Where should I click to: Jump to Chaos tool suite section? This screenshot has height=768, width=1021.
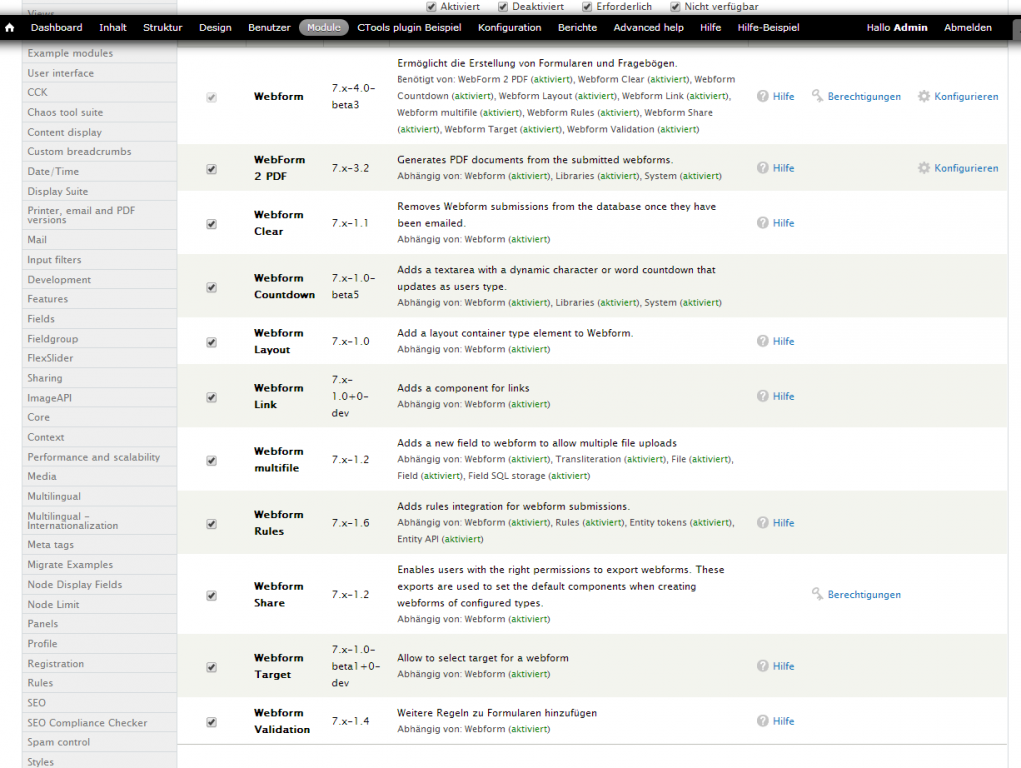point(65,113)
